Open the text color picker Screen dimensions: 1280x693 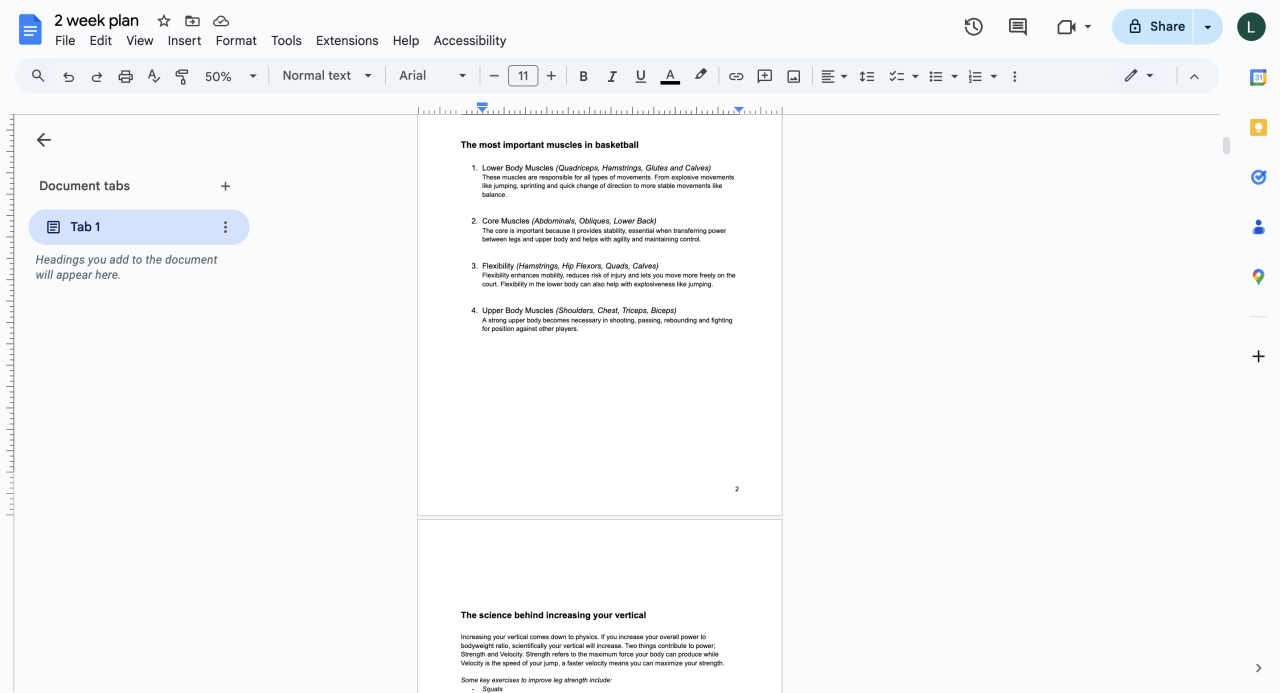(x=670, y=76)
